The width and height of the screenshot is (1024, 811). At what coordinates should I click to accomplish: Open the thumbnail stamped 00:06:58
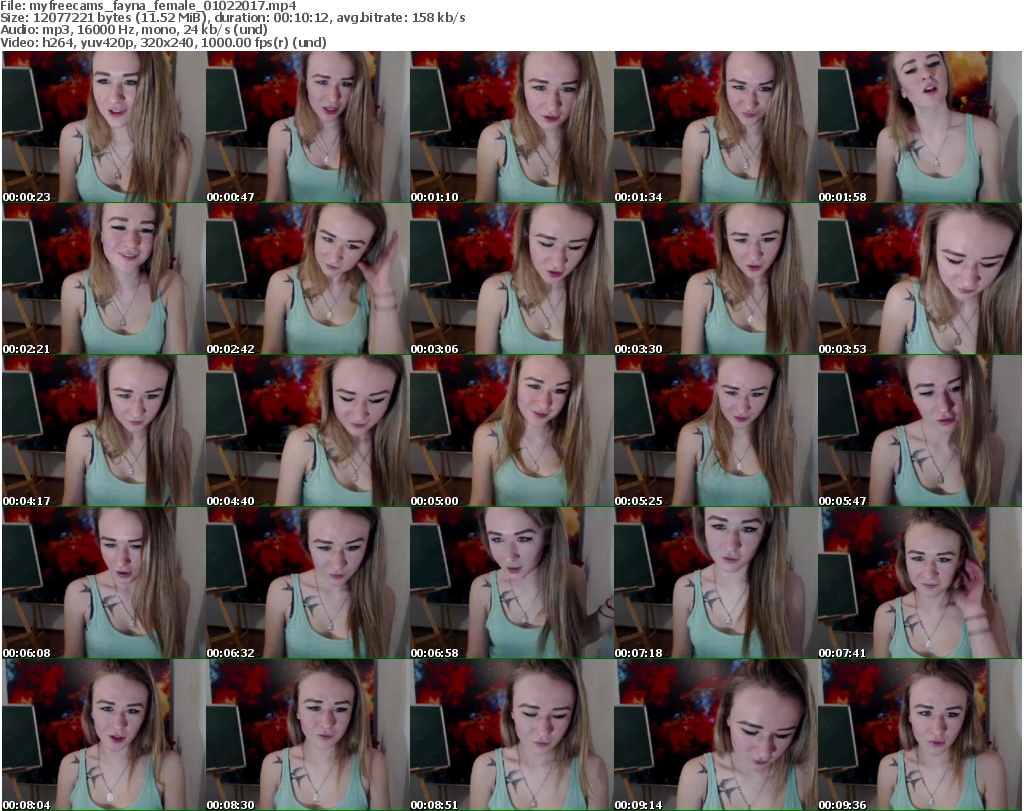(x=512, y=583)
